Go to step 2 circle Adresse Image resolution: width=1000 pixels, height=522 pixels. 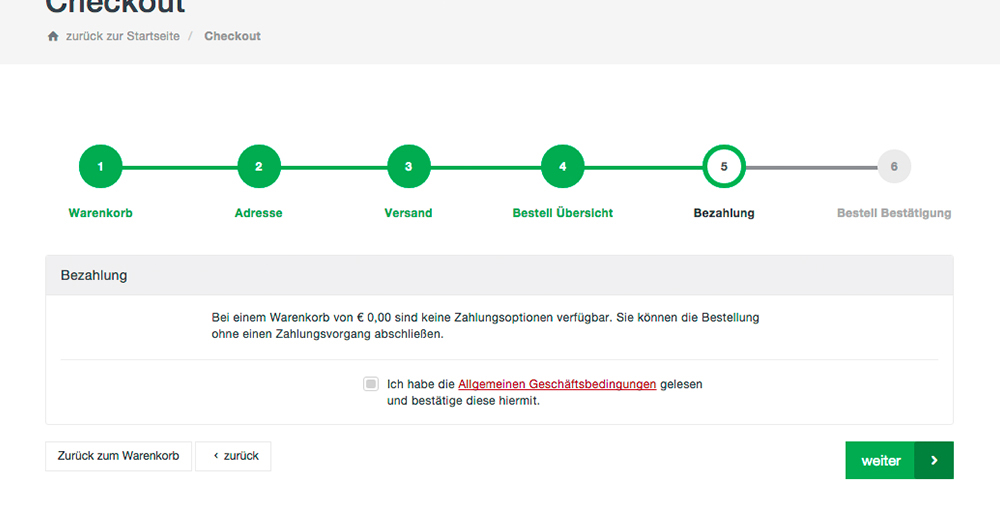coord(259,167)
